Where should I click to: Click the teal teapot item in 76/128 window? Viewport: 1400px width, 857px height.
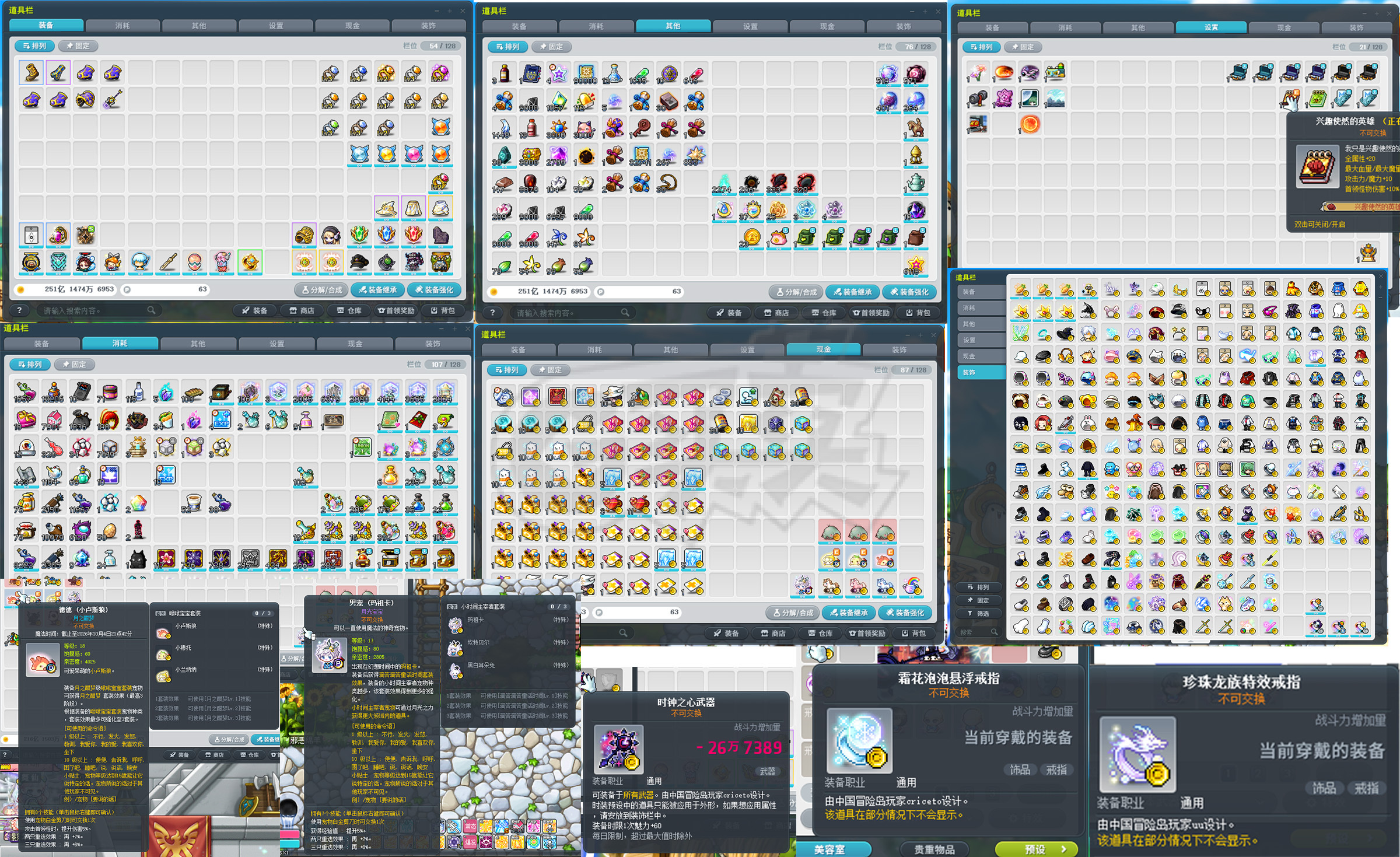click(915, 183)
